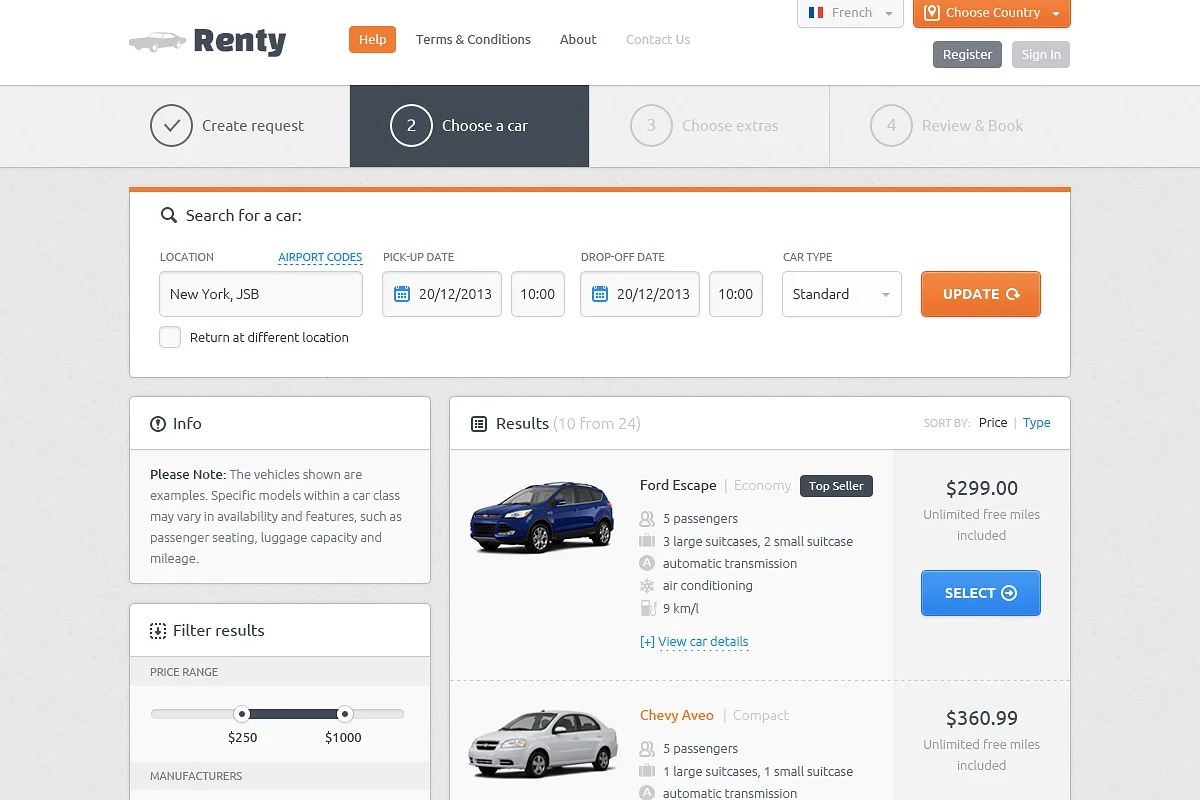Click the pick-up date calendar icon

tap(402, 294)
